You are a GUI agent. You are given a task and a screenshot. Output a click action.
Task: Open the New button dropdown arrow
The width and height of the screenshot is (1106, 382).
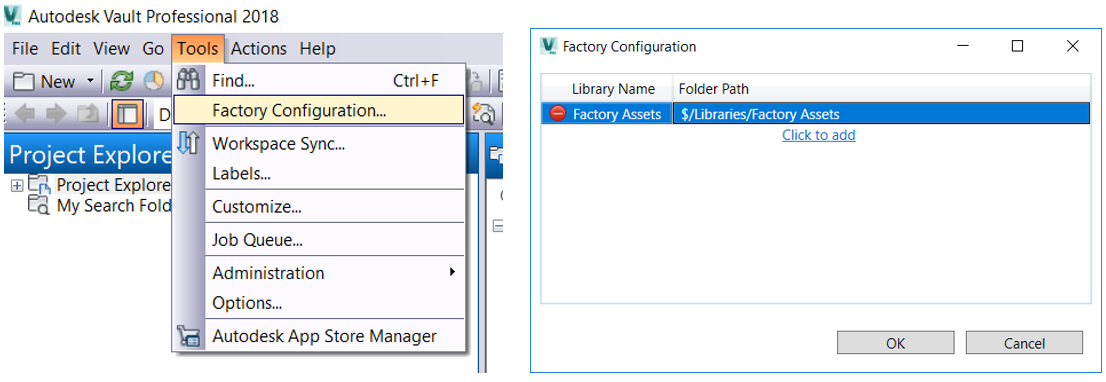[90, 81]
